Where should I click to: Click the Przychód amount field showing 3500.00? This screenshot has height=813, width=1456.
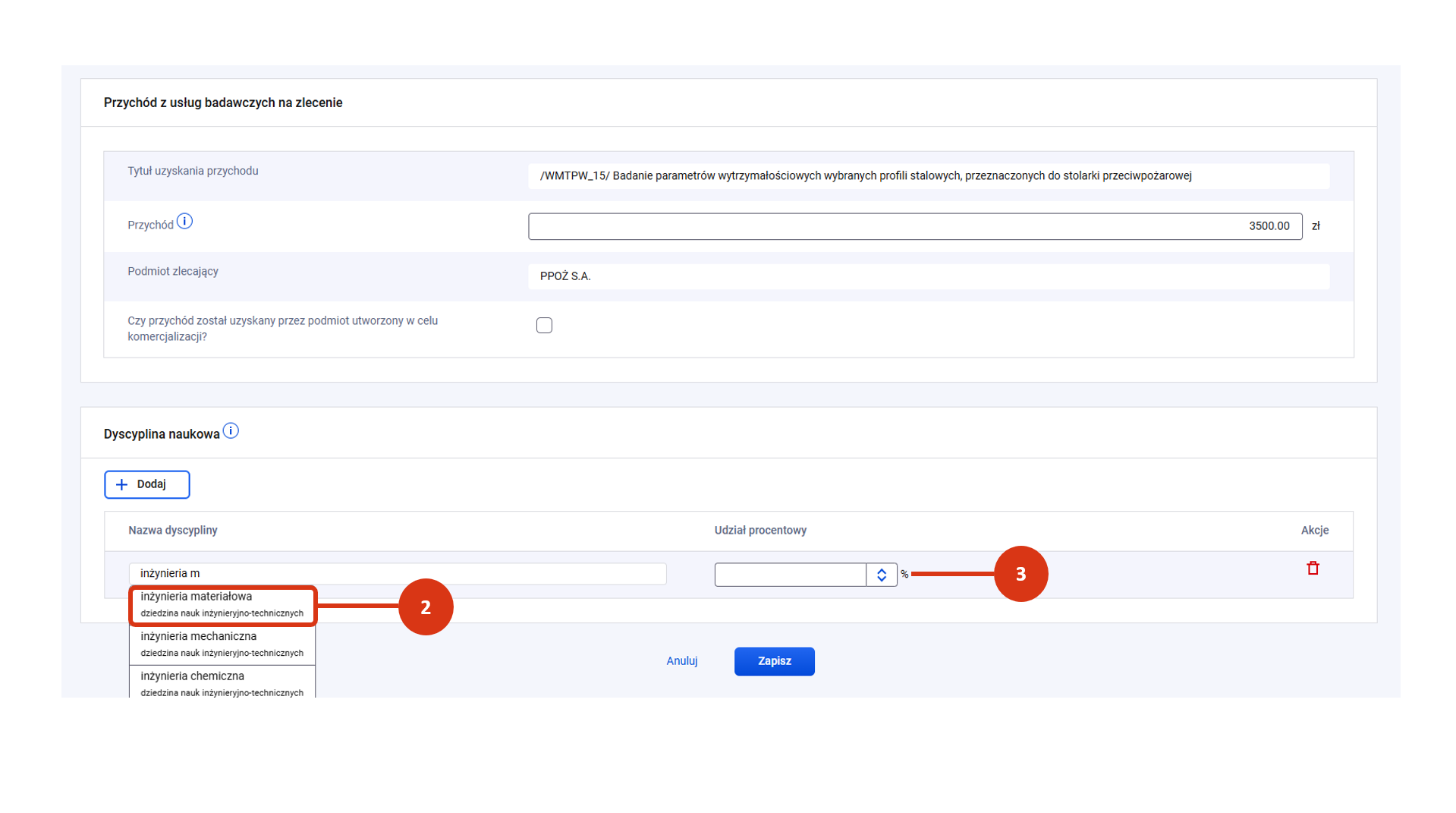coord(914,226)
